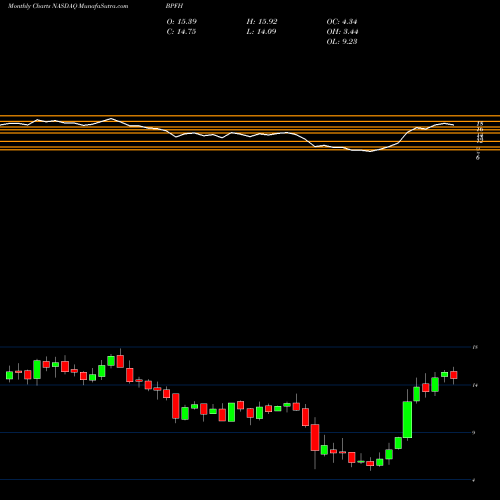Click the most recent red candlestick at chart end
The image size is (500, 500).
click(454, 375)
